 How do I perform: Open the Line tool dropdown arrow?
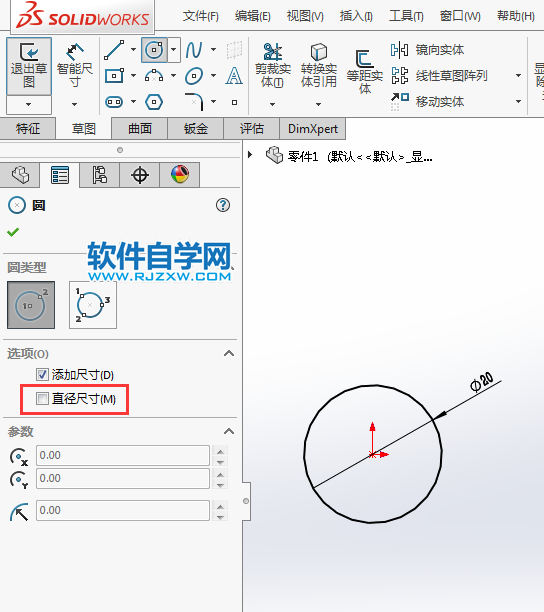[133, 50]
